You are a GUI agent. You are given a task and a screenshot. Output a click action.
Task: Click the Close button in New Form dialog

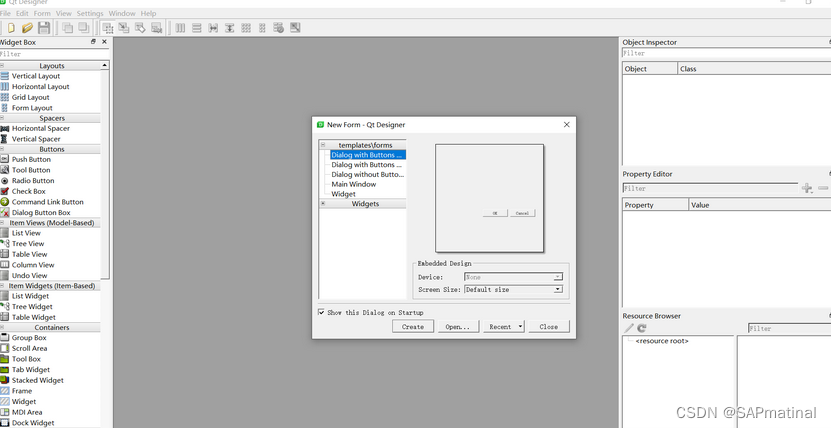(549, 326)
